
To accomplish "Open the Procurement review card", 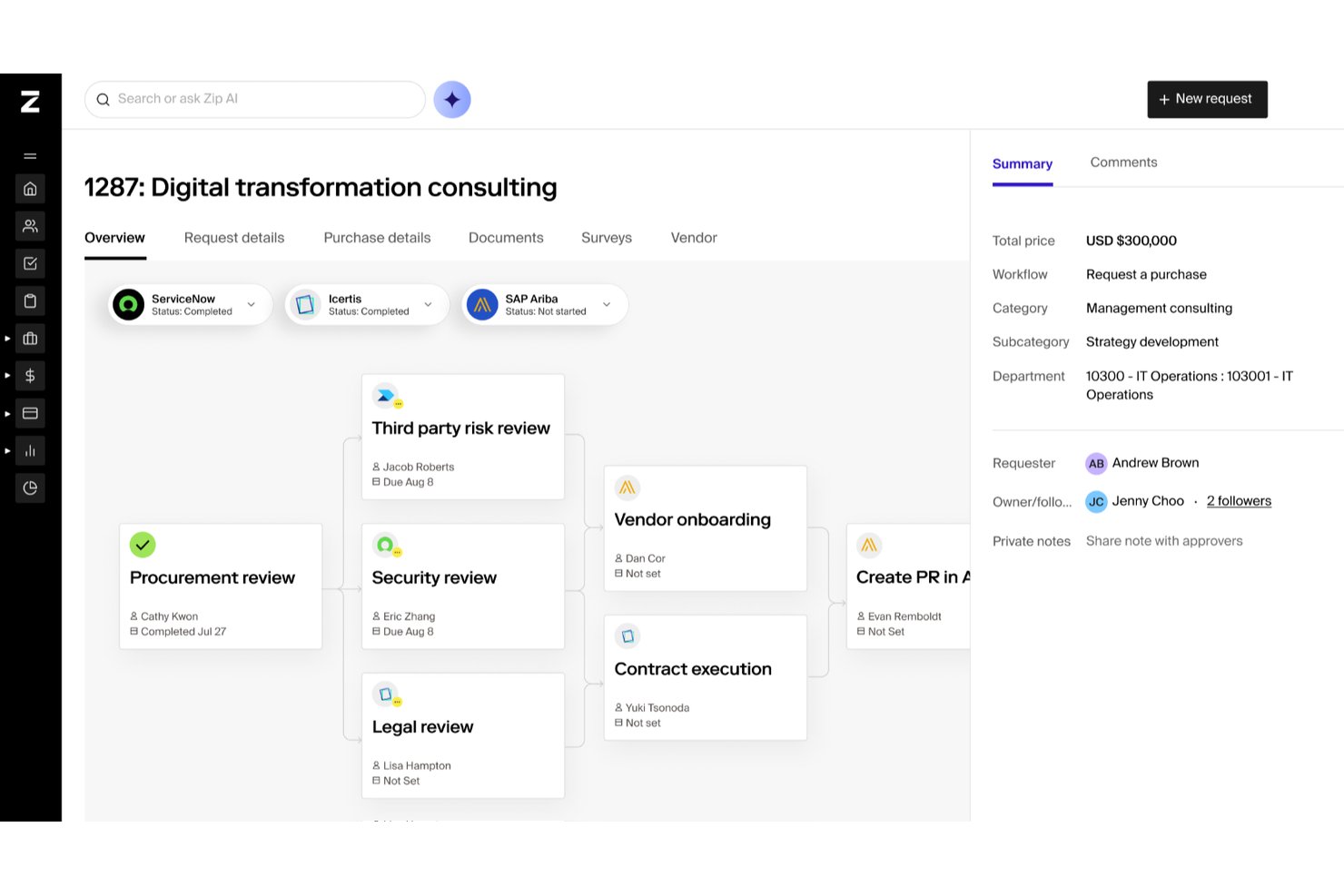I will point(221,586).
